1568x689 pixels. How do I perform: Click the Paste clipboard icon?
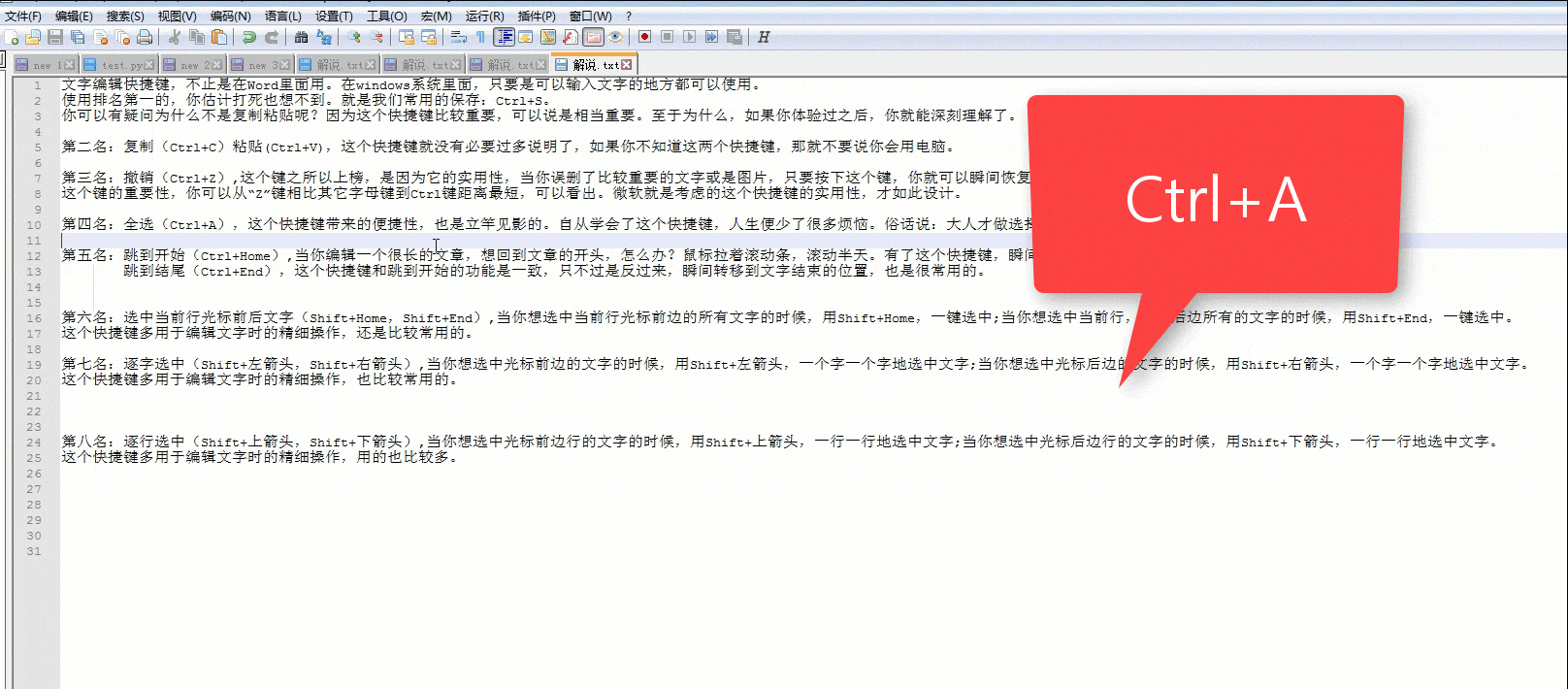click(x=219, y=37)
